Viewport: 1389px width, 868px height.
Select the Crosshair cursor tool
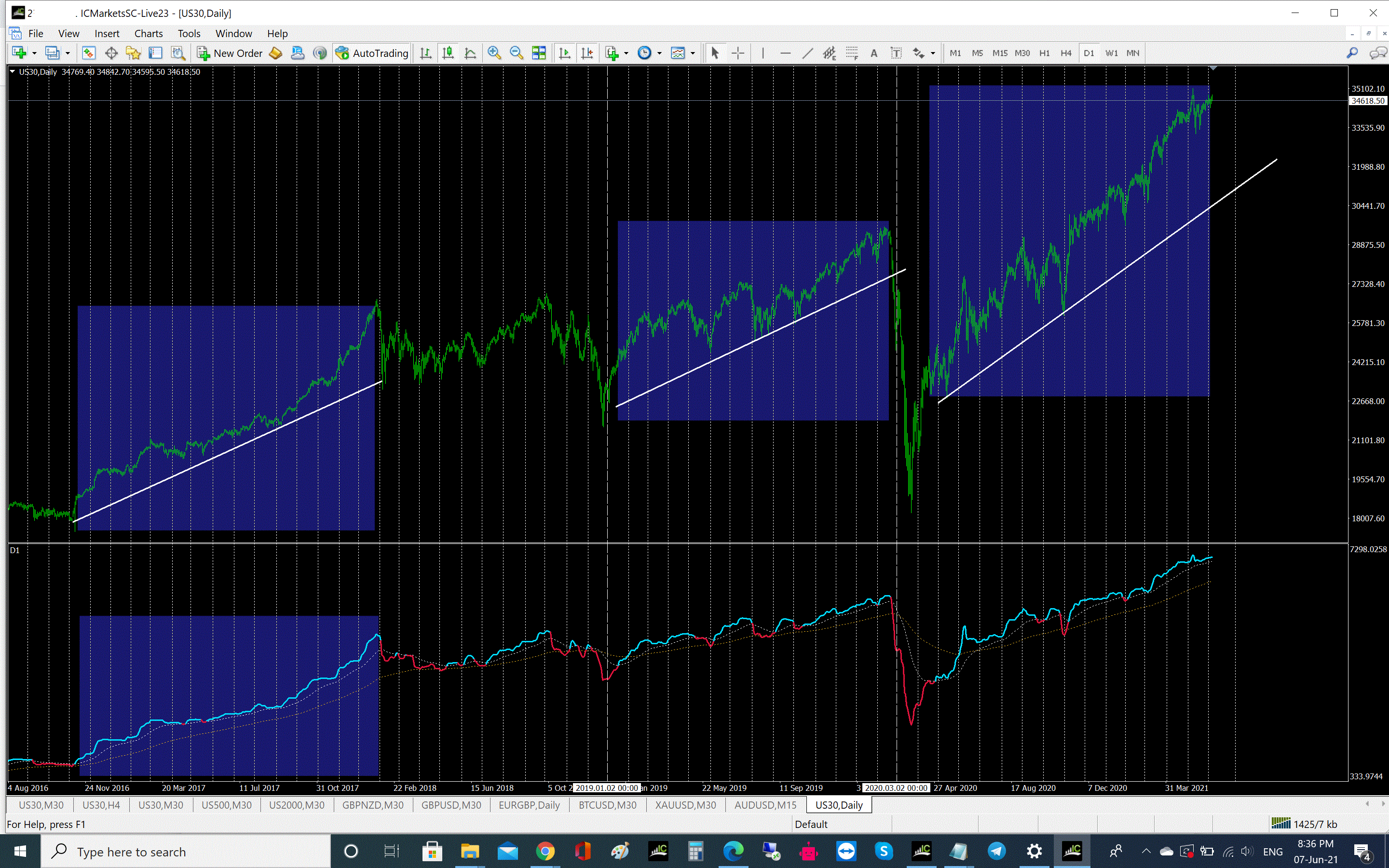pyautogui.click(x=738, y=53)
